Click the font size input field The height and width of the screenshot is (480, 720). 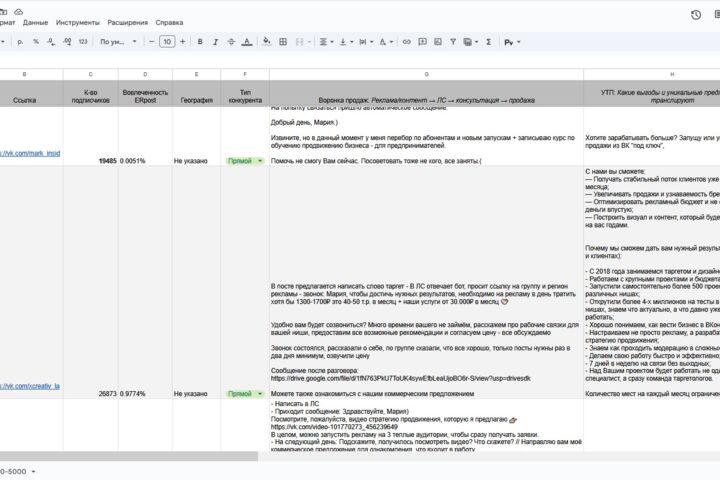pyautogui.click(x=167, y=42)
